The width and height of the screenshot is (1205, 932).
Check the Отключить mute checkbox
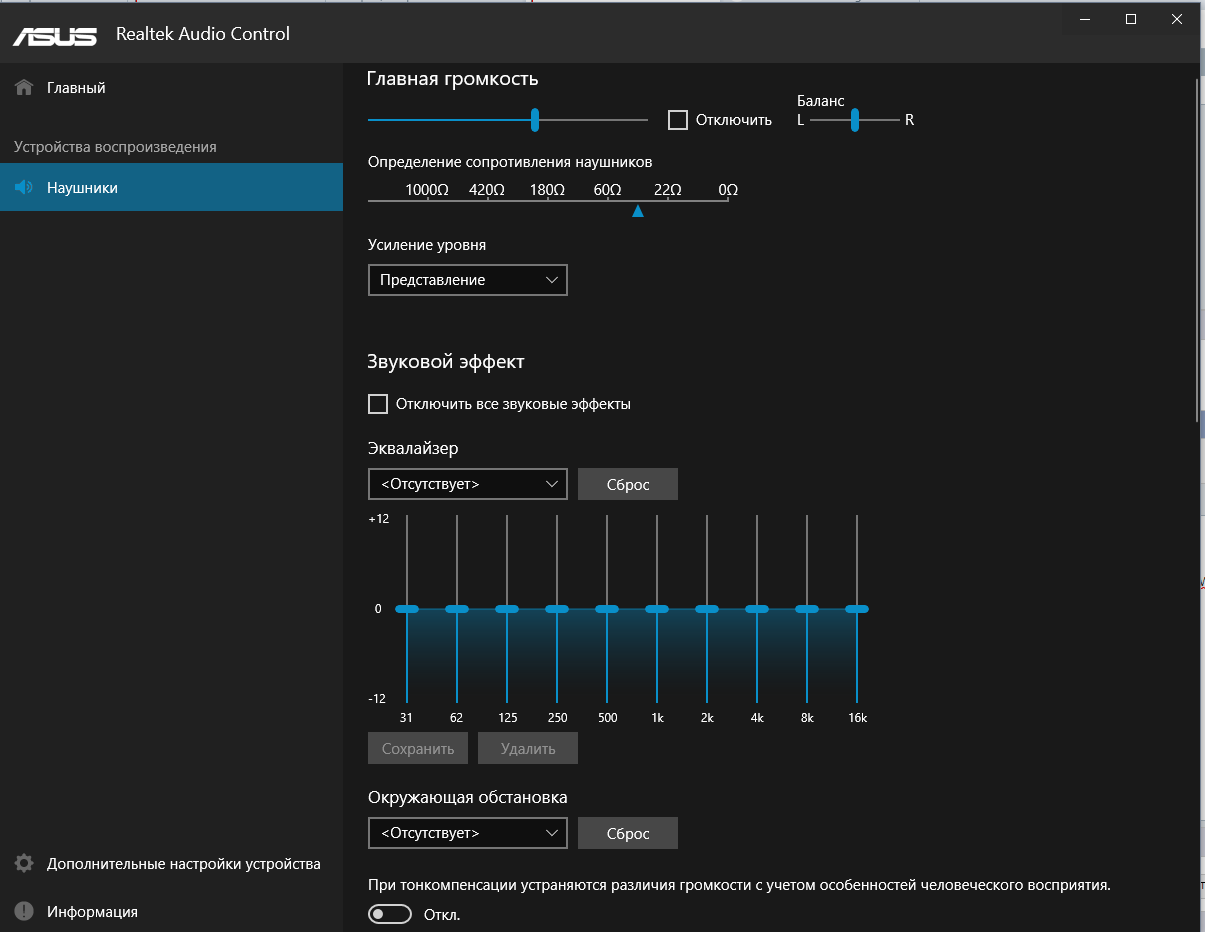678,120
